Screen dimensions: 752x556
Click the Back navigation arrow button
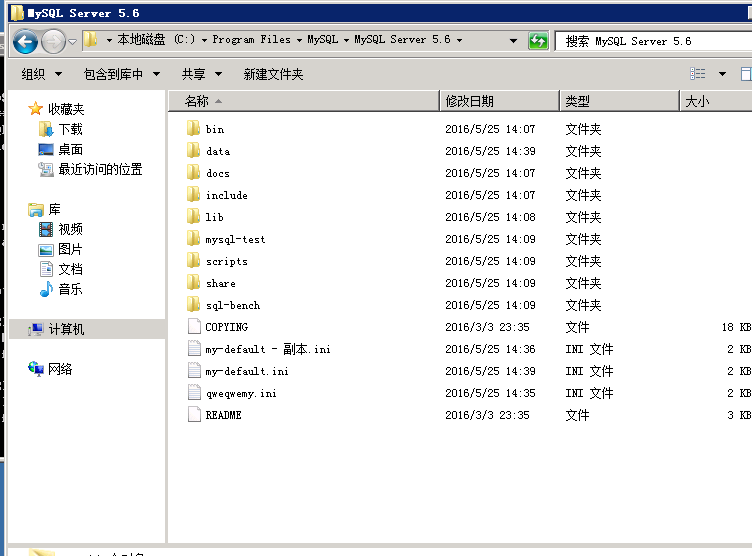25,42
